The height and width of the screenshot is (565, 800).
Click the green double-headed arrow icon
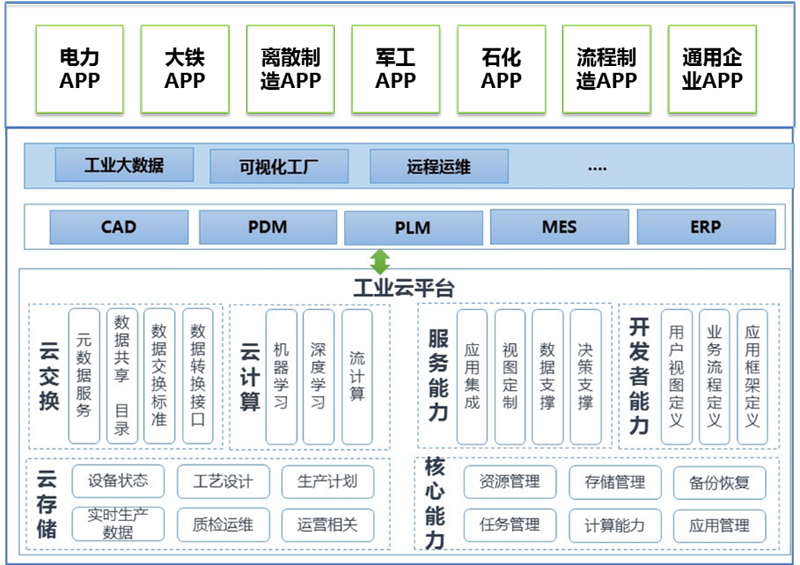tap(380, 262)
